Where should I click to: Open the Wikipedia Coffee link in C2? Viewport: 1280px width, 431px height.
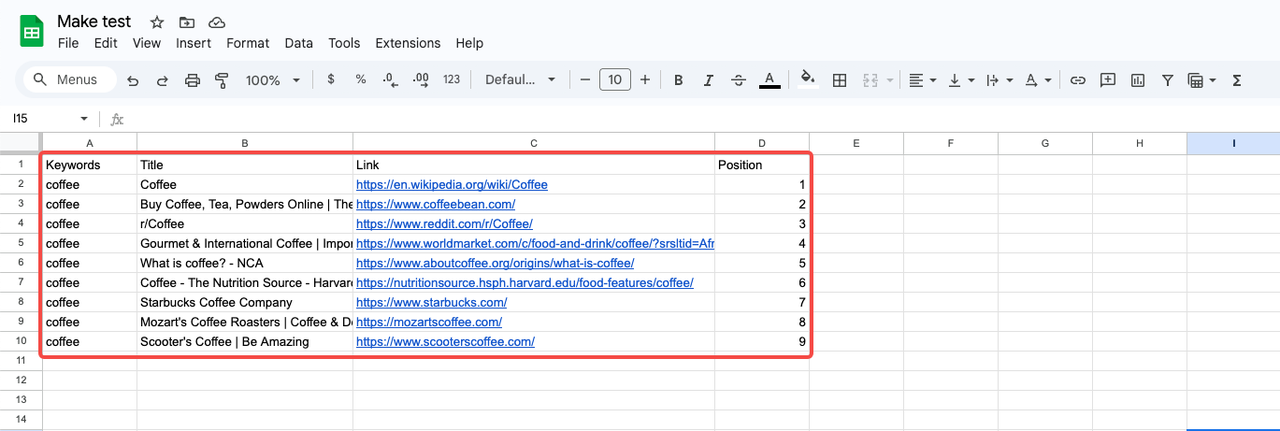click(452, 185)
